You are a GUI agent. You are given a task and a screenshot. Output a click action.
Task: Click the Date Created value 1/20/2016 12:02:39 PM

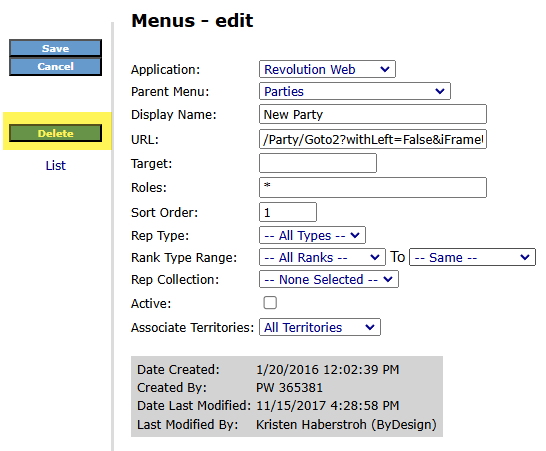click(327, 370)
